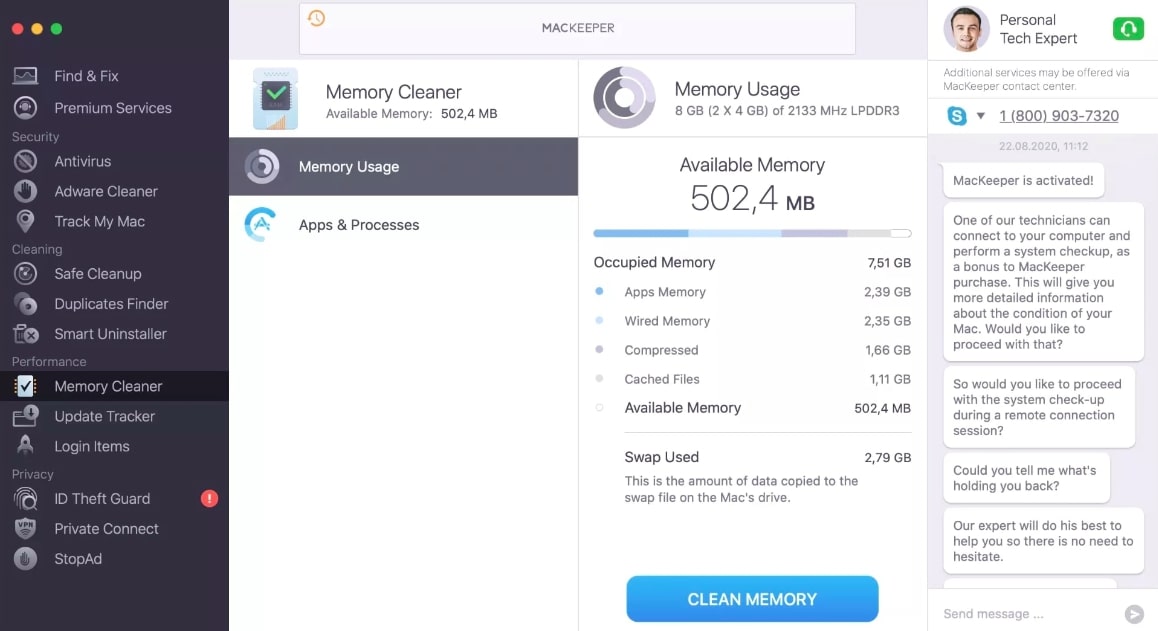
Task: Select Safe Cleanup in sidebar
Action: [97, 273]
